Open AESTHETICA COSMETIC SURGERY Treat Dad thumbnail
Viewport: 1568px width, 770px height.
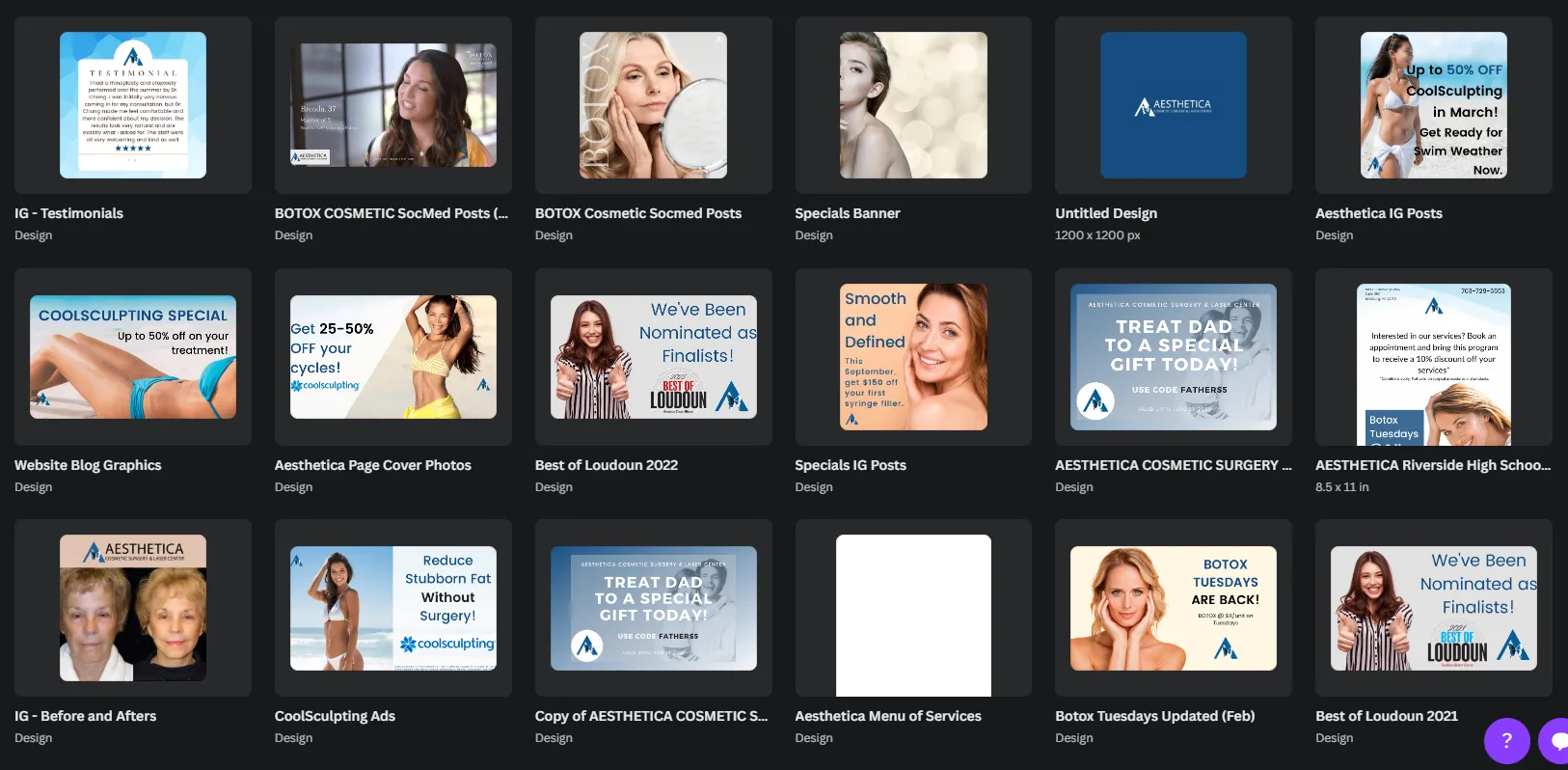(x=1174, y=357)
